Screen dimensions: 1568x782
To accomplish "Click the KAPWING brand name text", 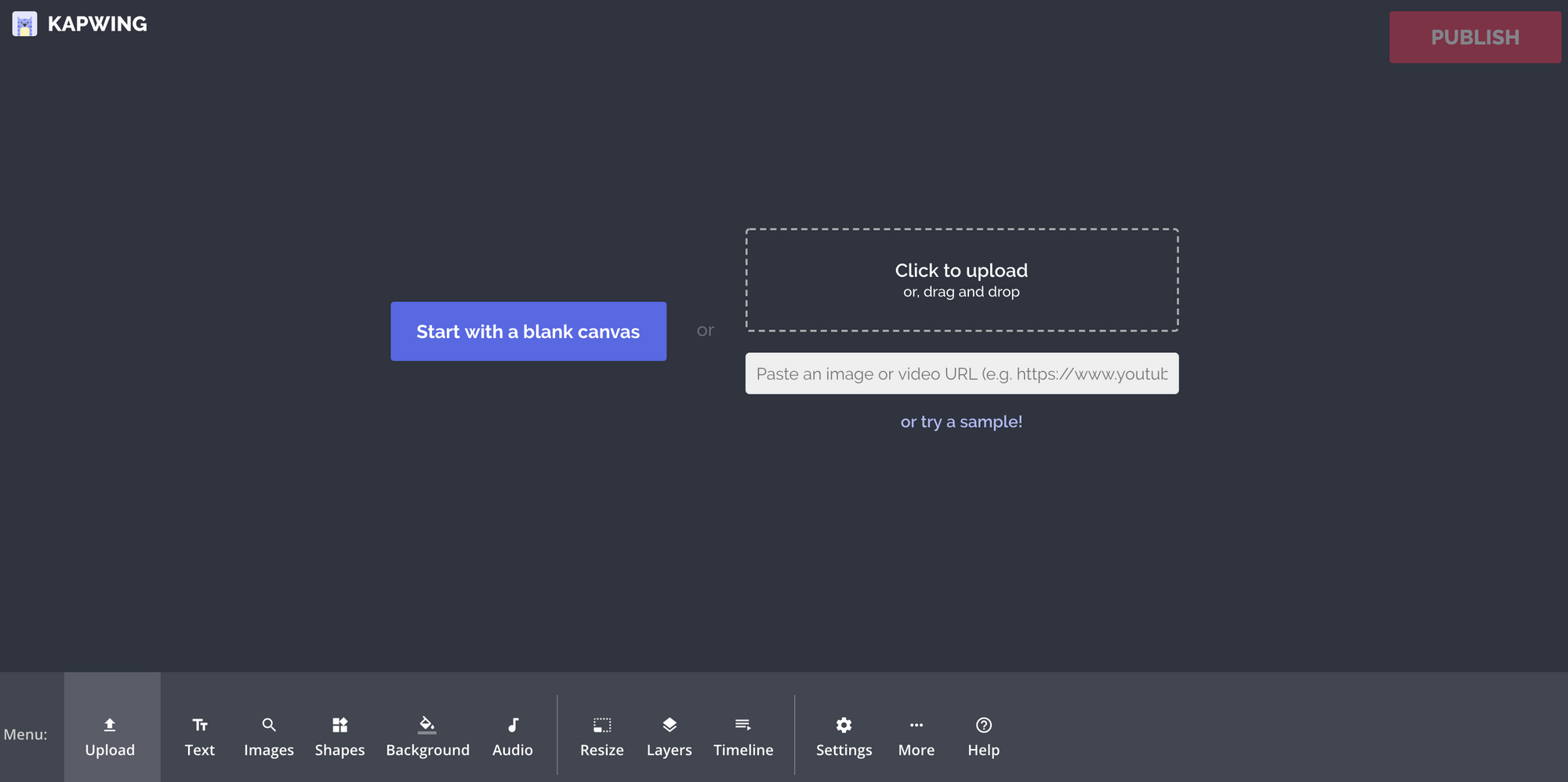I will pos(97,24).
